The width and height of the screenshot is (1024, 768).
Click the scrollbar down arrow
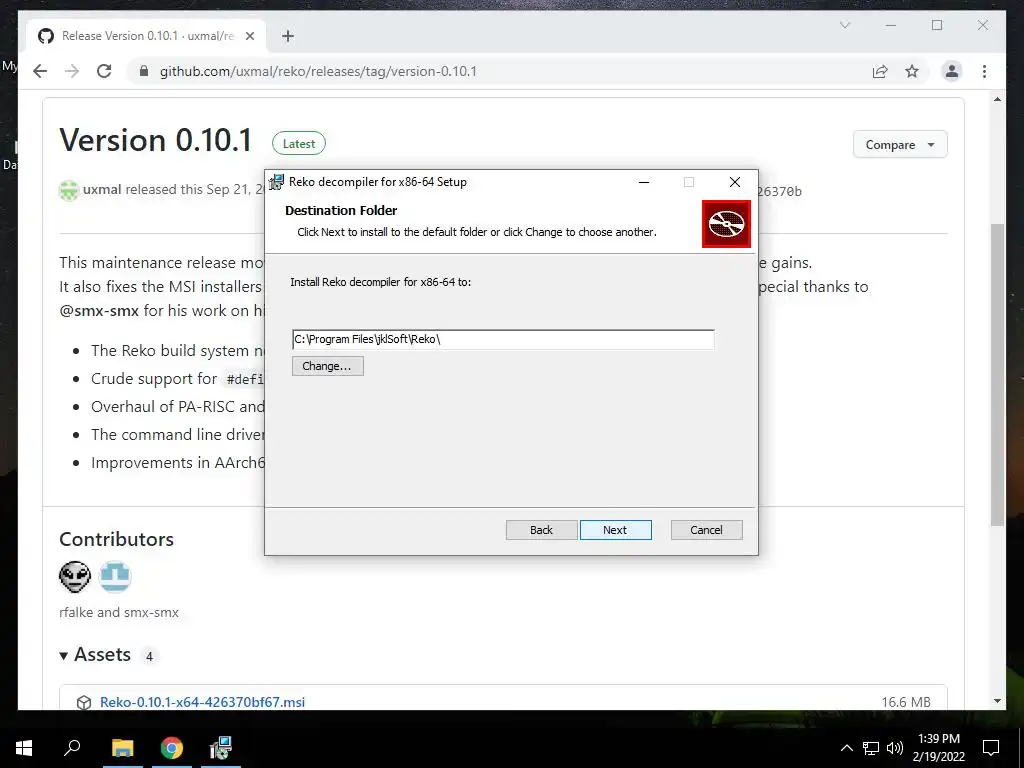coord(997,701)
